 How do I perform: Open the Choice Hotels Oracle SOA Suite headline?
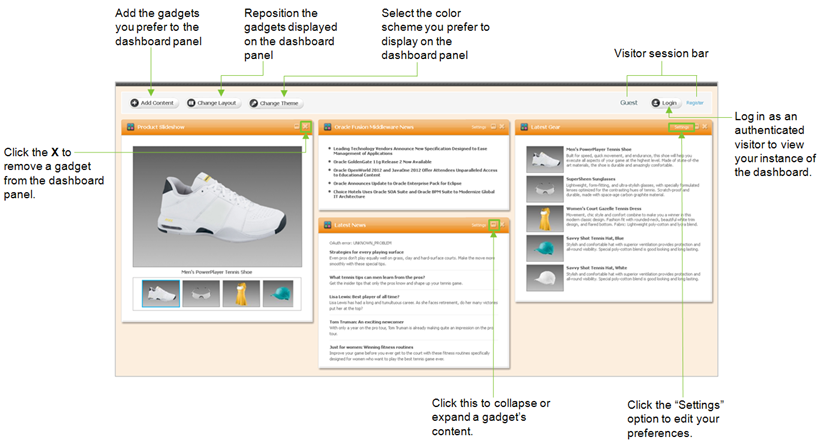coord(414,194)
